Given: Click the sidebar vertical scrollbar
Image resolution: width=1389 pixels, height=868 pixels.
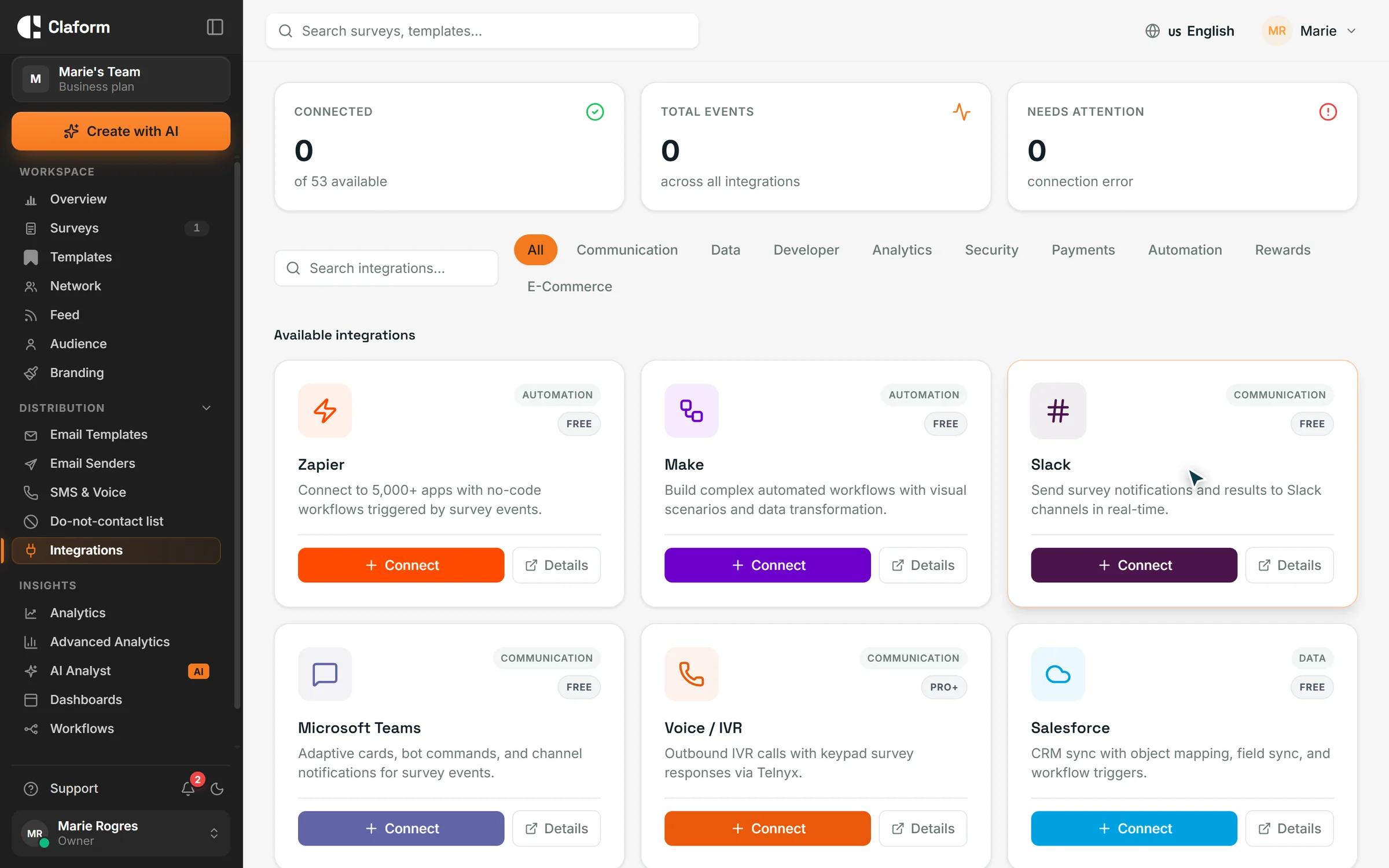Looking at the screenshot, I should pos(237,435).
